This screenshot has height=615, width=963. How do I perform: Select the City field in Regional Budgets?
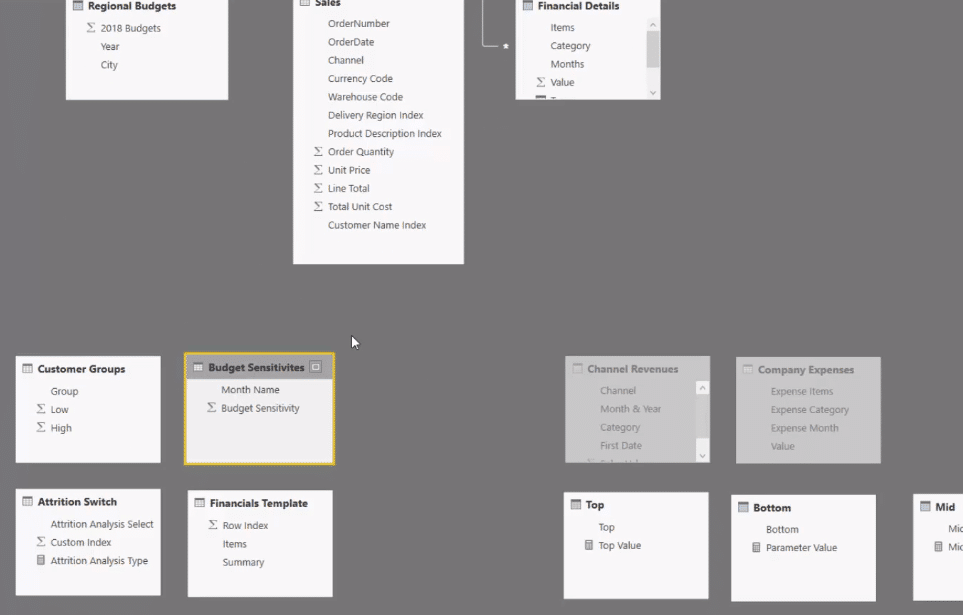pyautogui.click(x=109, y=65)
